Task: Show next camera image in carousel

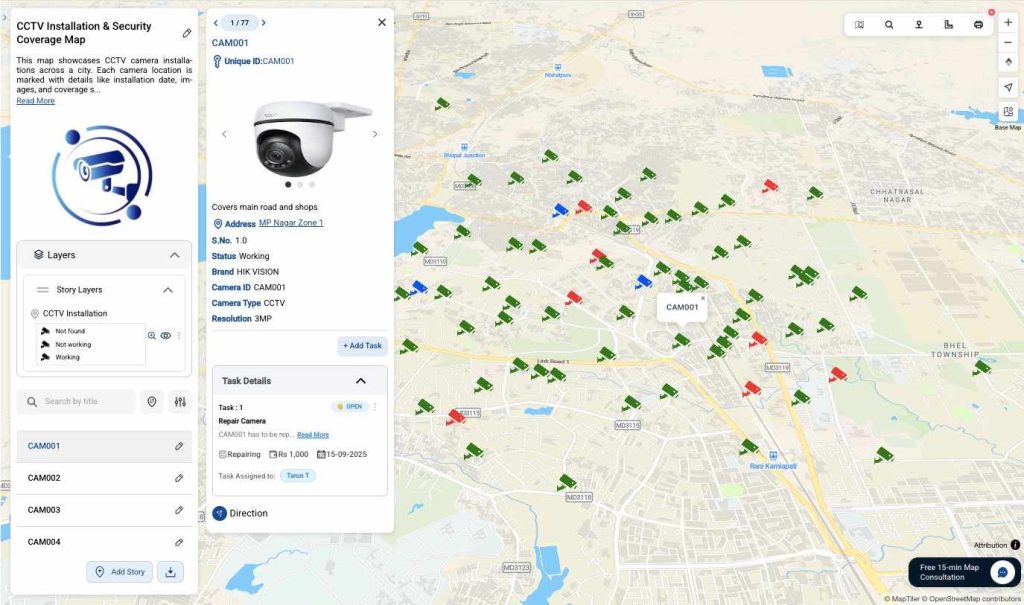Action: coord(375,134)
